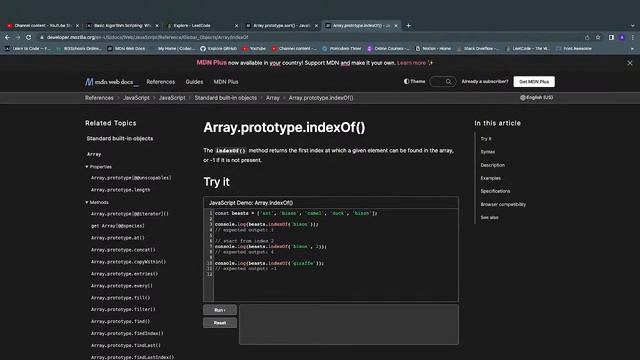Click the search magnifier icon

pos(449,82)
